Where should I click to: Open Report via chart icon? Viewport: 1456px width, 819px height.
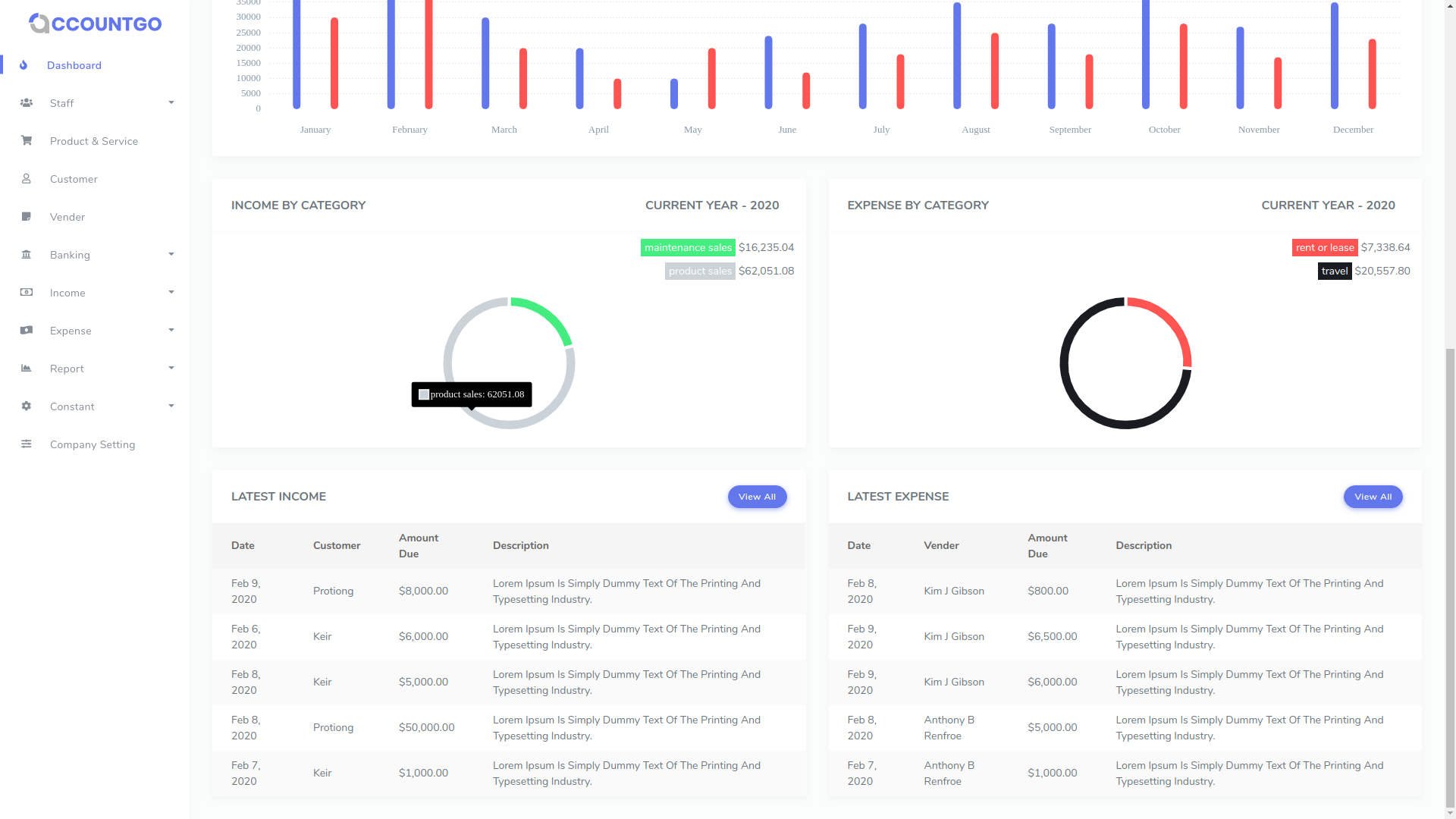pyautogui.click(x=27, y=369)
